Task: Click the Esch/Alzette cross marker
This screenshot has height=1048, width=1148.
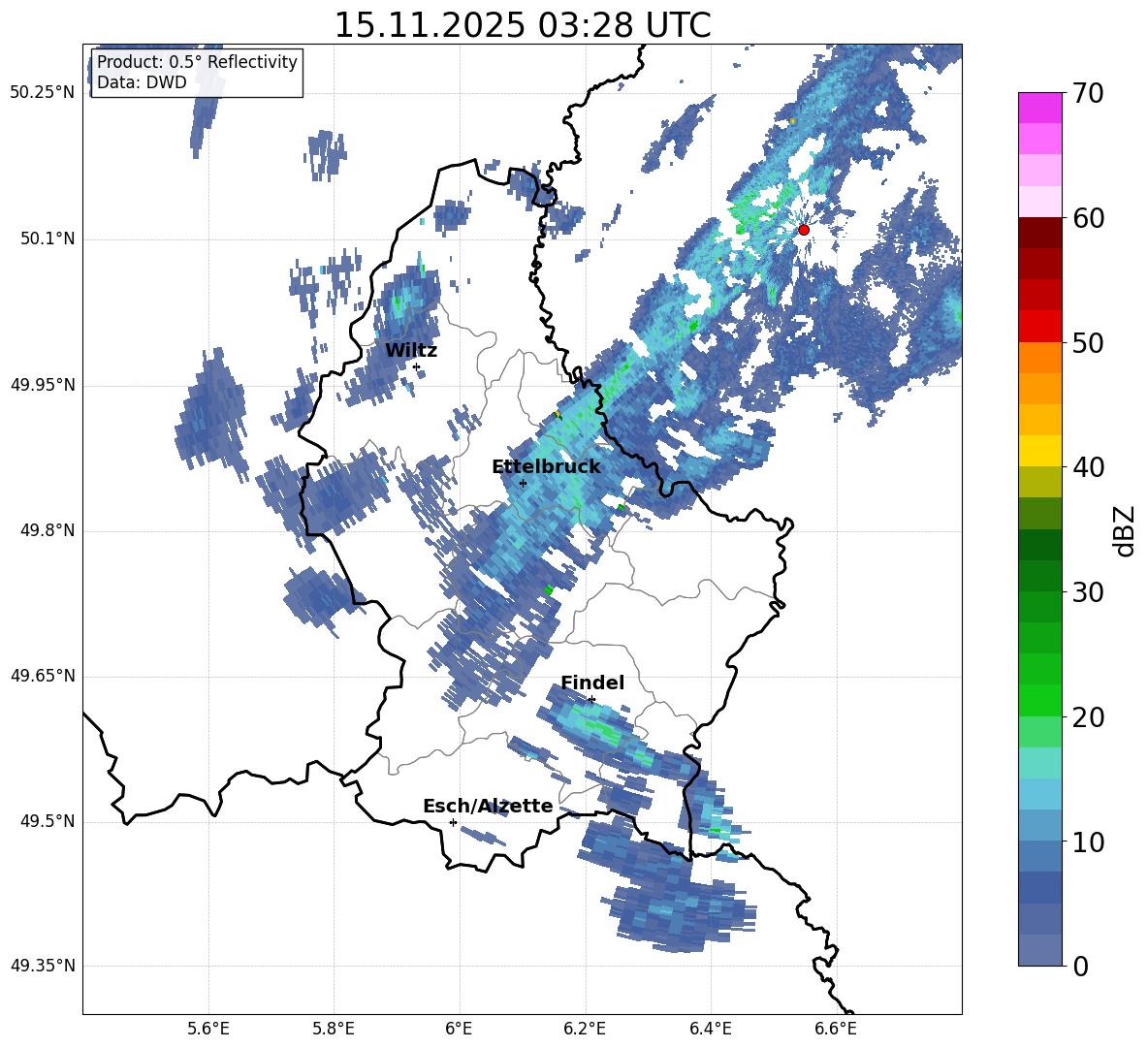Action: (453, 822)
